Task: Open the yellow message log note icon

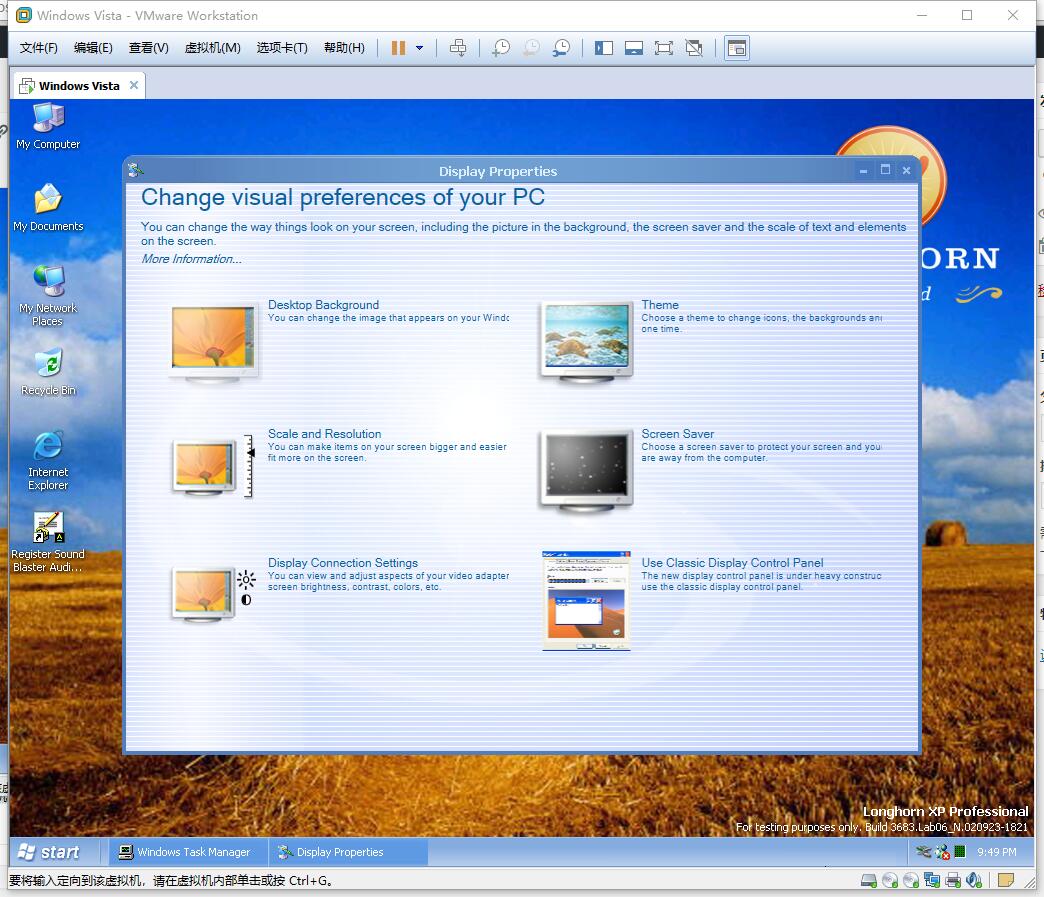Action: pyautogui.click(x=1005, y=880)
